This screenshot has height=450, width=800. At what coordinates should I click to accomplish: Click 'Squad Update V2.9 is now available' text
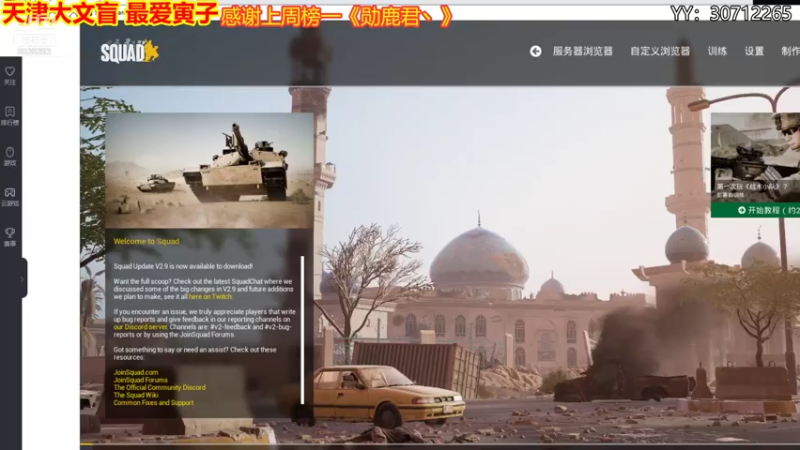183,266
